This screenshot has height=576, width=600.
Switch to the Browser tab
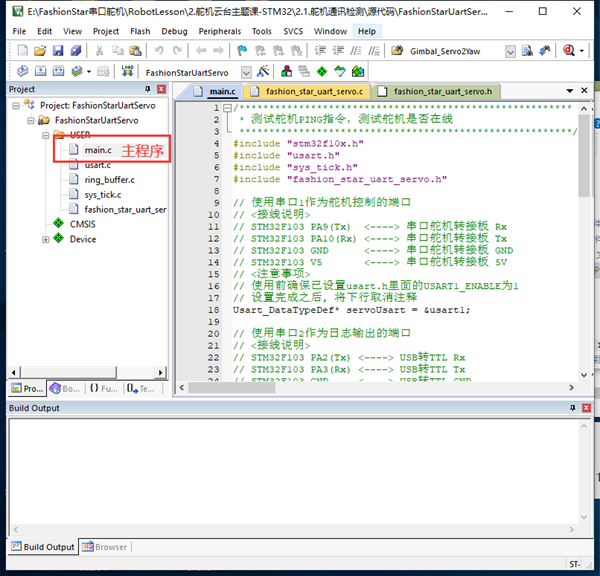pyautogui.click(x=105, y=547)
